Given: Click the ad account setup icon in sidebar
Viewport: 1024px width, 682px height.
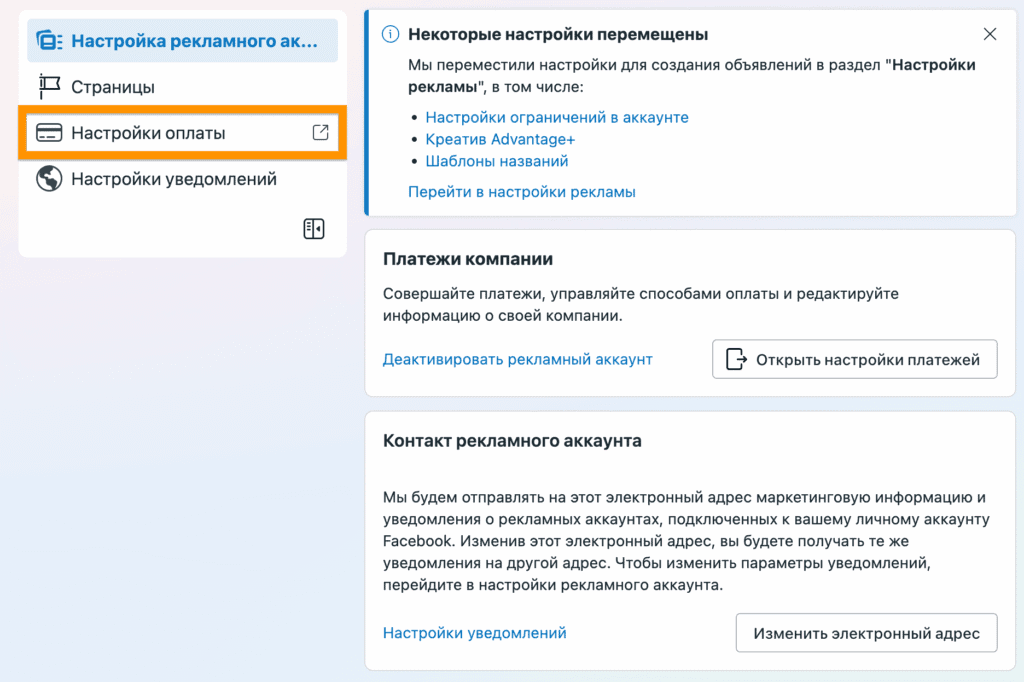Looking at the screenshot, I should coord(49,41).
